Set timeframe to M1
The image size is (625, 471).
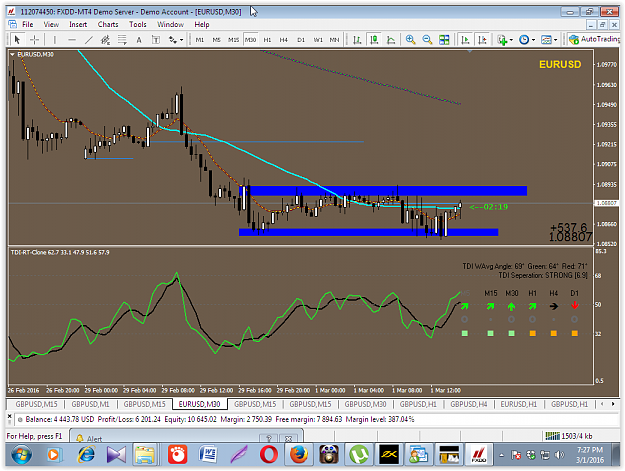click(200, 40)
